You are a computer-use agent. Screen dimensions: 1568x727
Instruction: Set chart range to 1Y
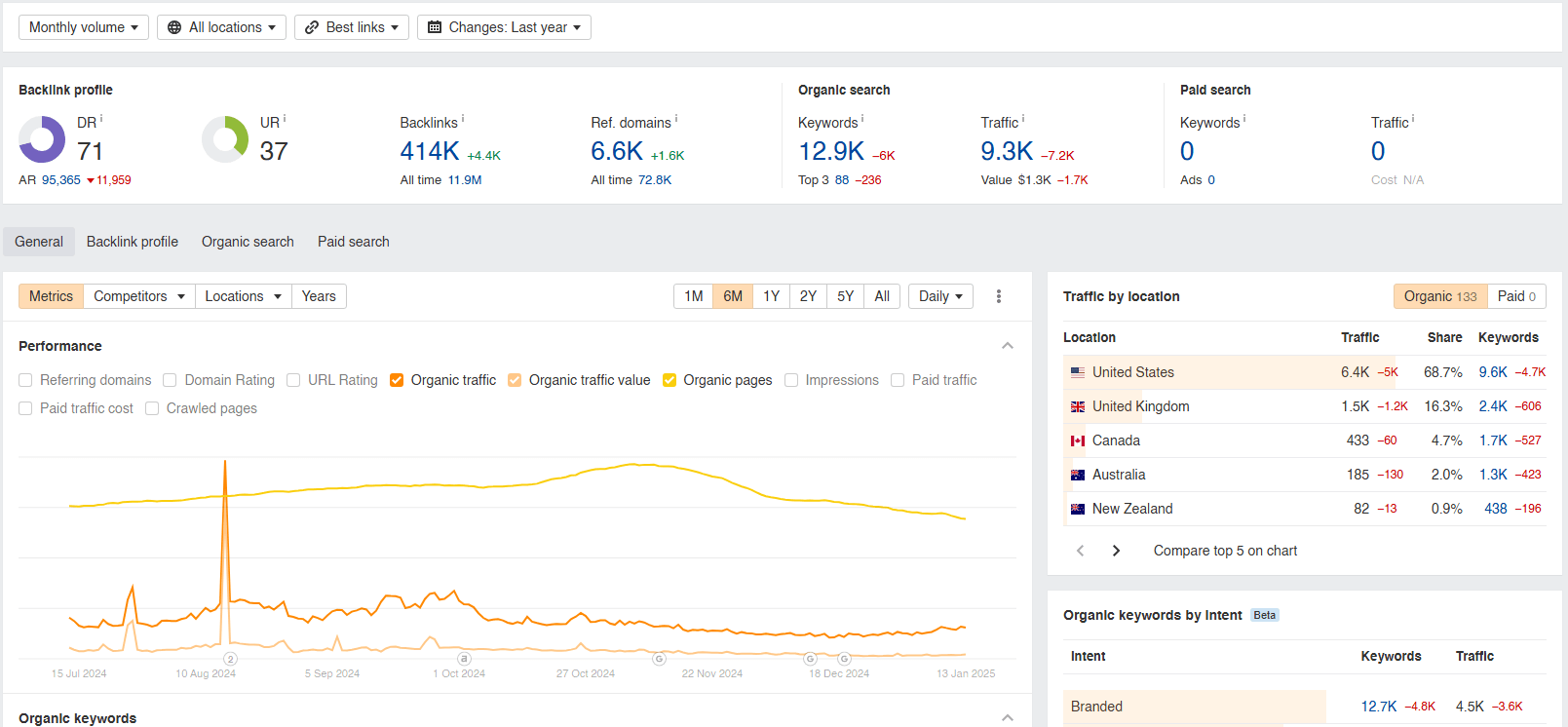click(x=771, y=296)
